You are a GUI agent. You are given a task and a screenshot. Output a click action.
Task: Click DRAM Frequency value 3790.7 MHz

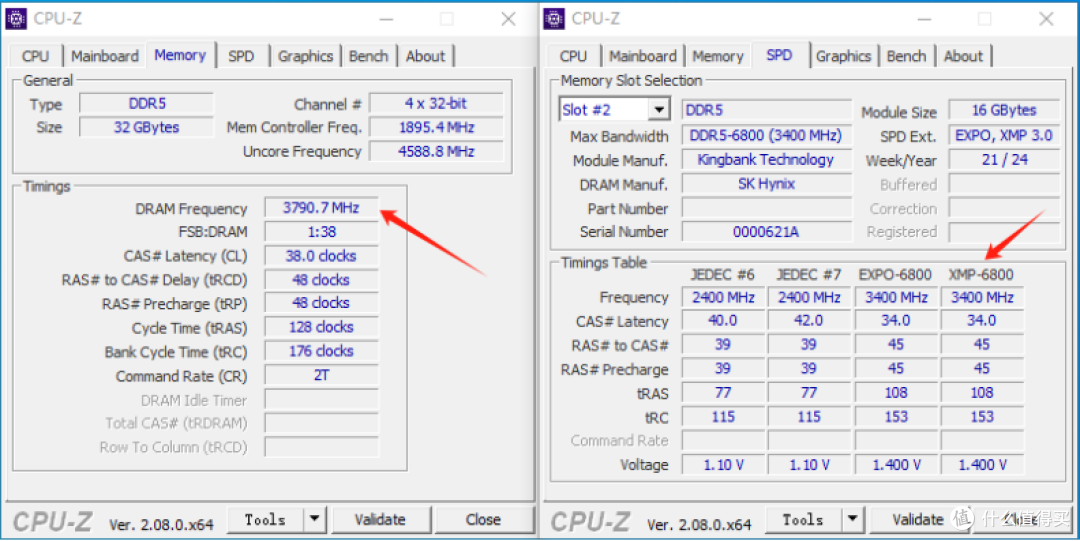(x=322, y=207)
